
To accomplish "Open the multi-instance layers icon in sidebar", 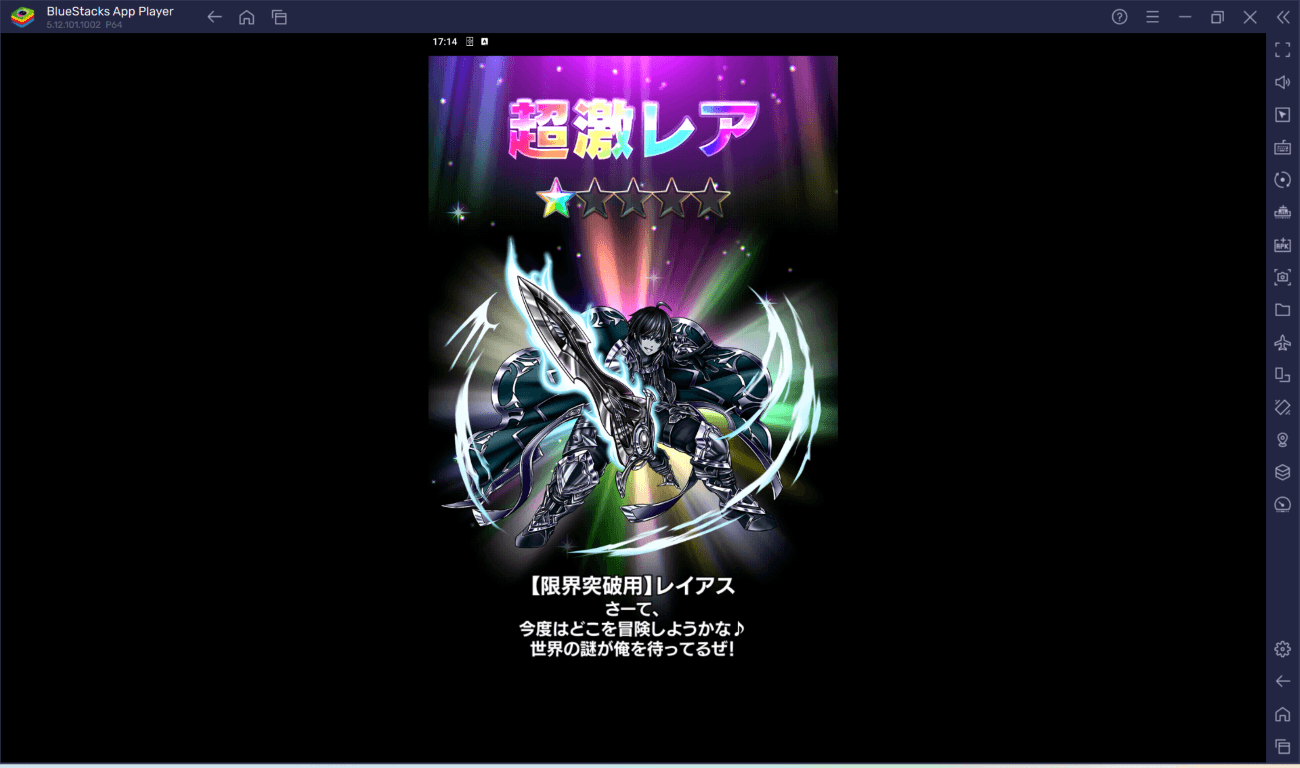I will [x=1283, y=472].
